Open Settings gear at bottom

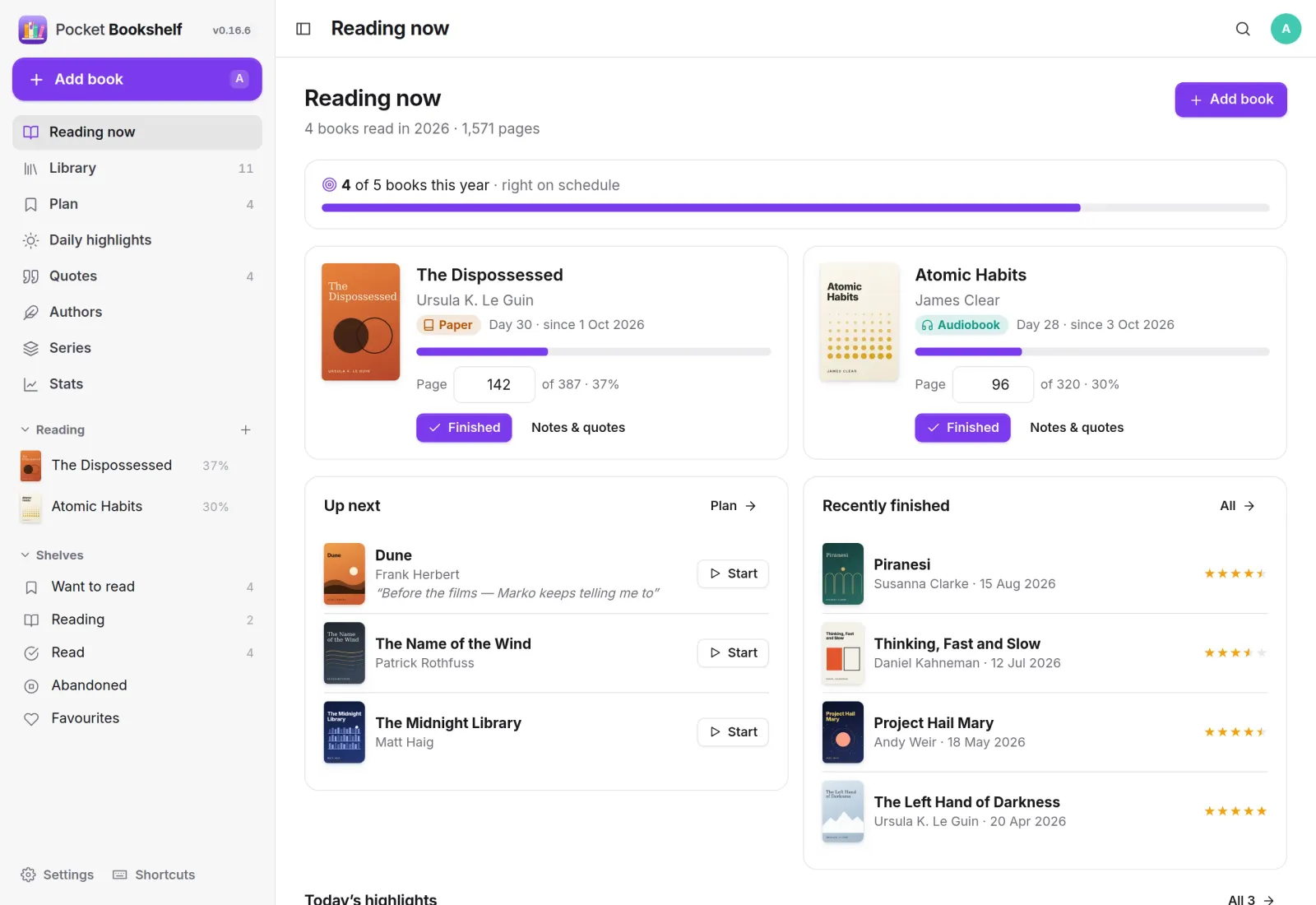[x=57, y=875]
